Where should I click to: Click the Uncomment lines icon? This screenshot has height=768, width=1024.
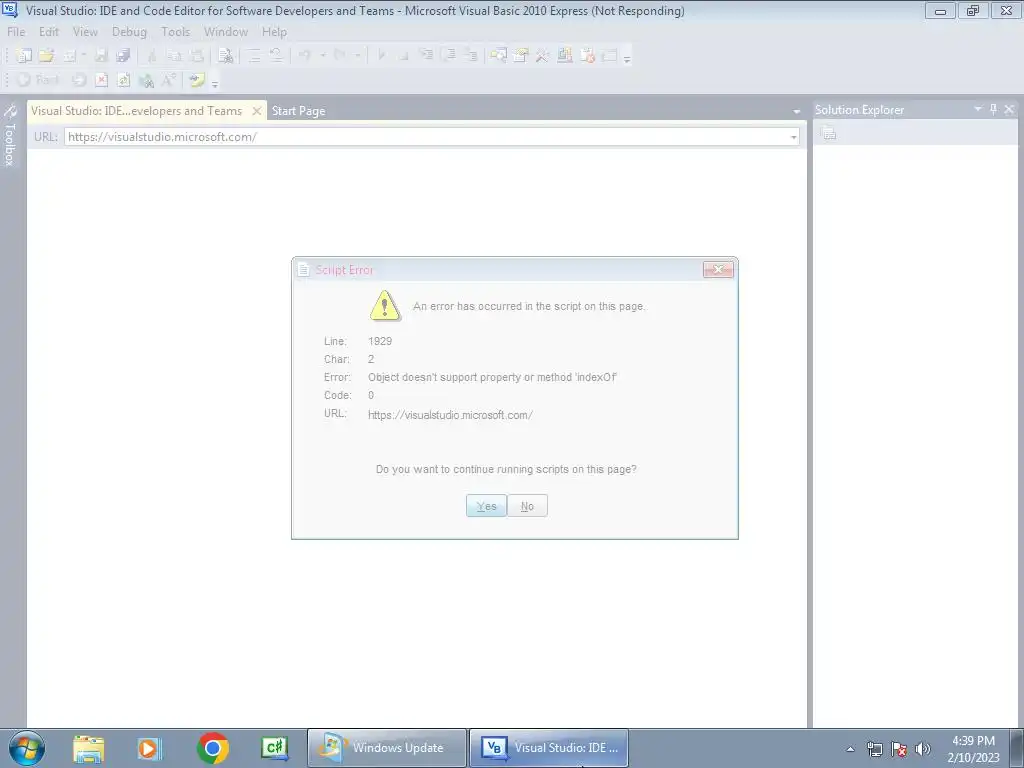pos(276,56)
